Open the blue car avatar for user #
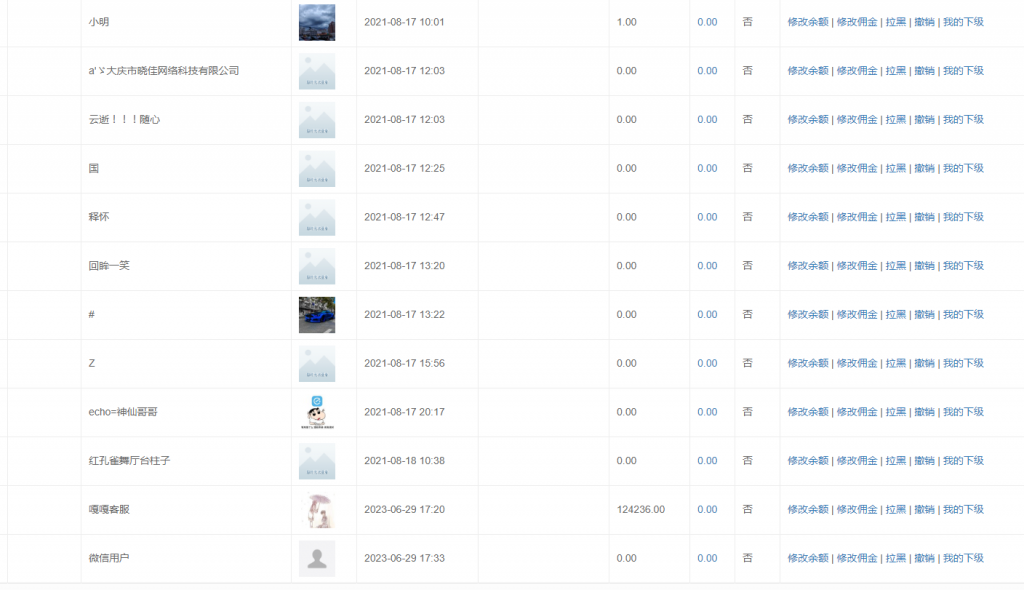 316,315
